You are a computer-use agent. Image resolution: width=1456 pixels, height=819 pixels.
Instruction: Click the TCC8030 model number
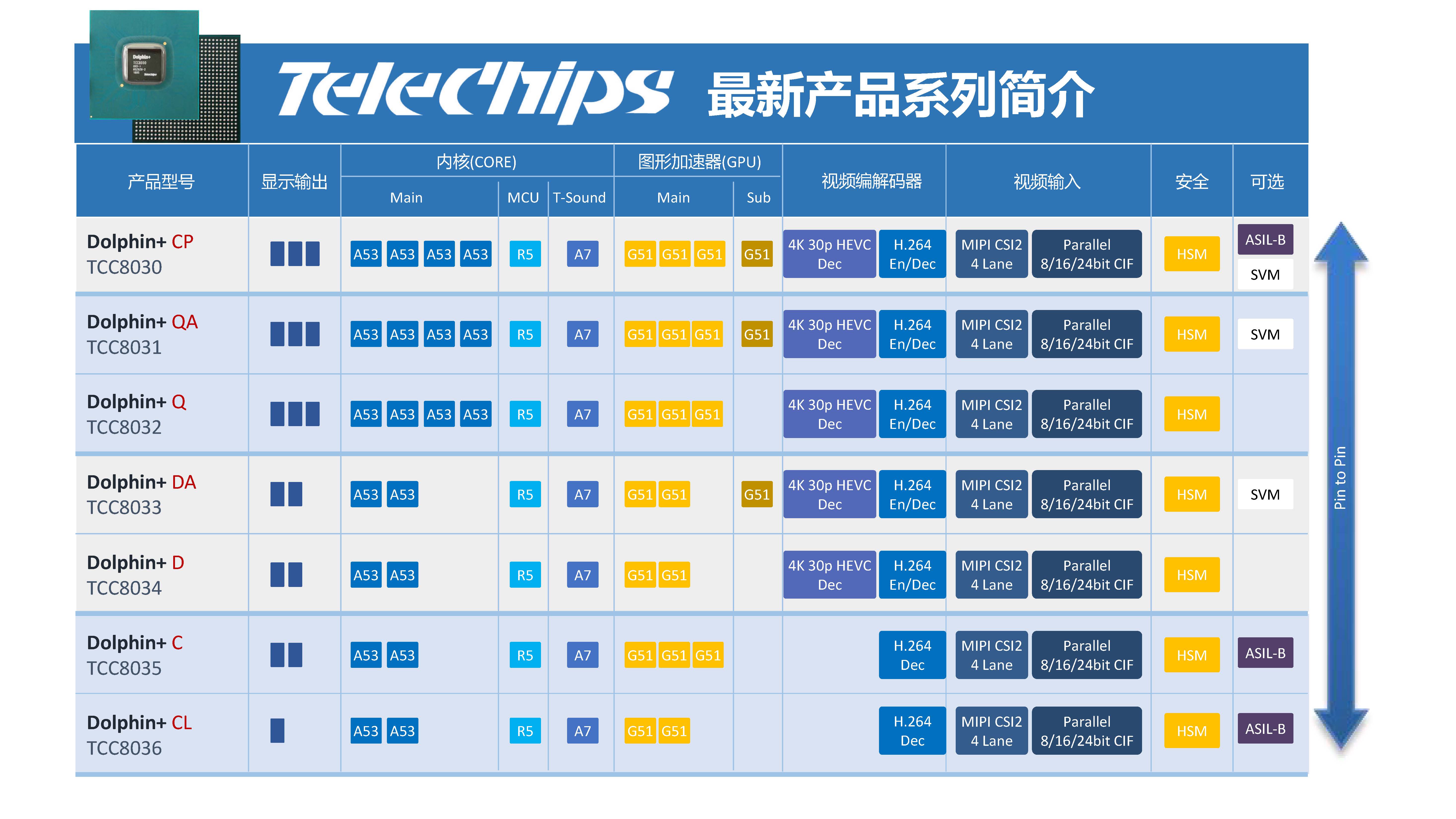point(124,267)
